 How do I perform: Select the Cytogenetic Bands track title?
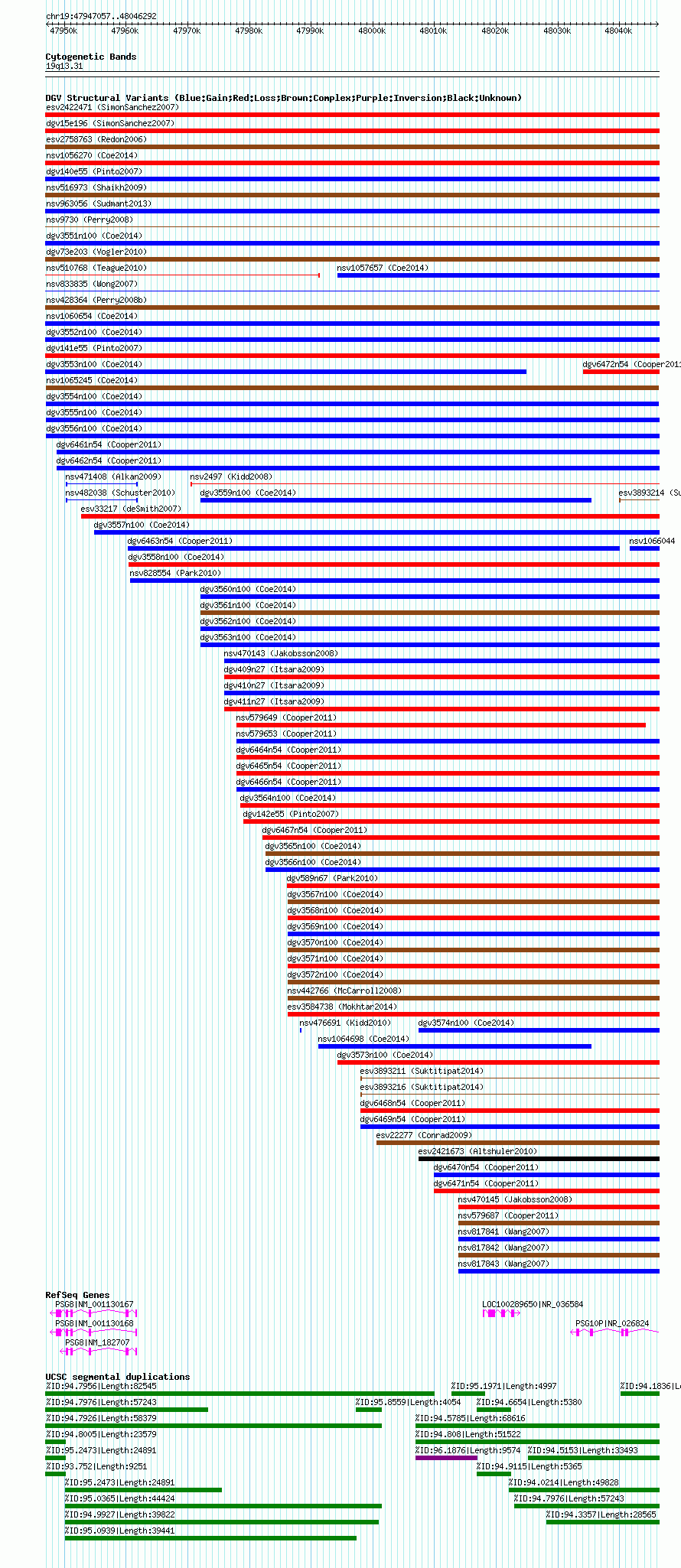tap(91, 57)
